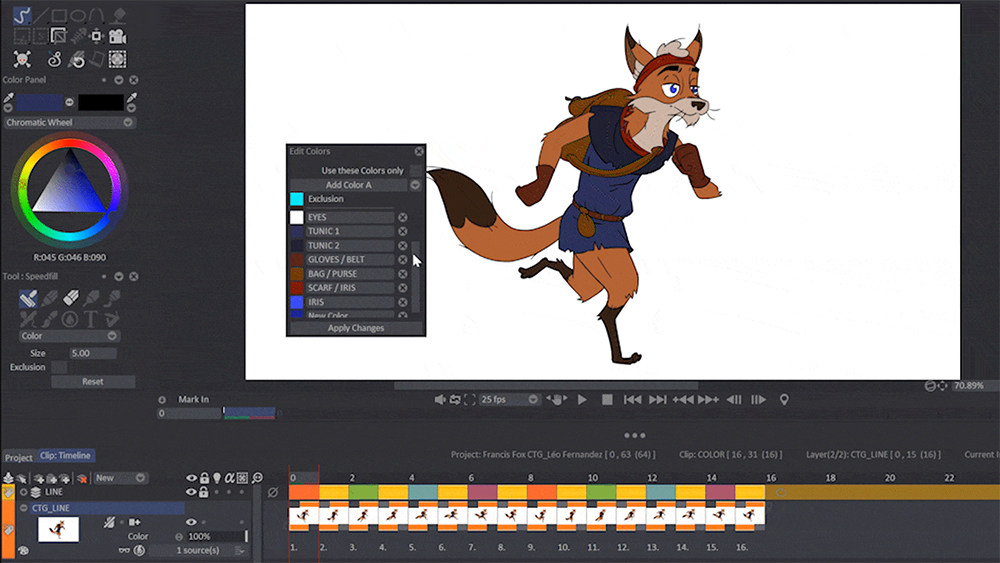Pick color B with right eyedropper
Screen dimensions: 1000x563
[132, 98]
